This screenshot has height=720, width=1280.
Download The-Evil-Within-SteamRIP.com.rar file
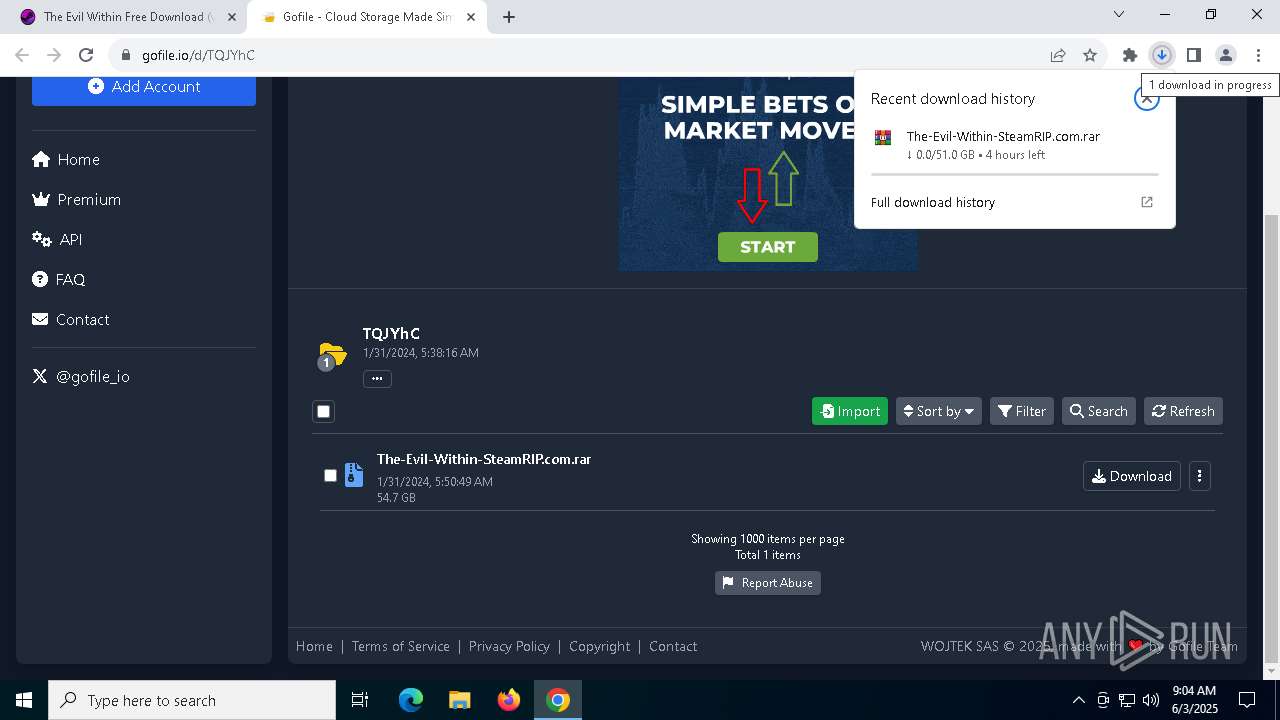1132,476
